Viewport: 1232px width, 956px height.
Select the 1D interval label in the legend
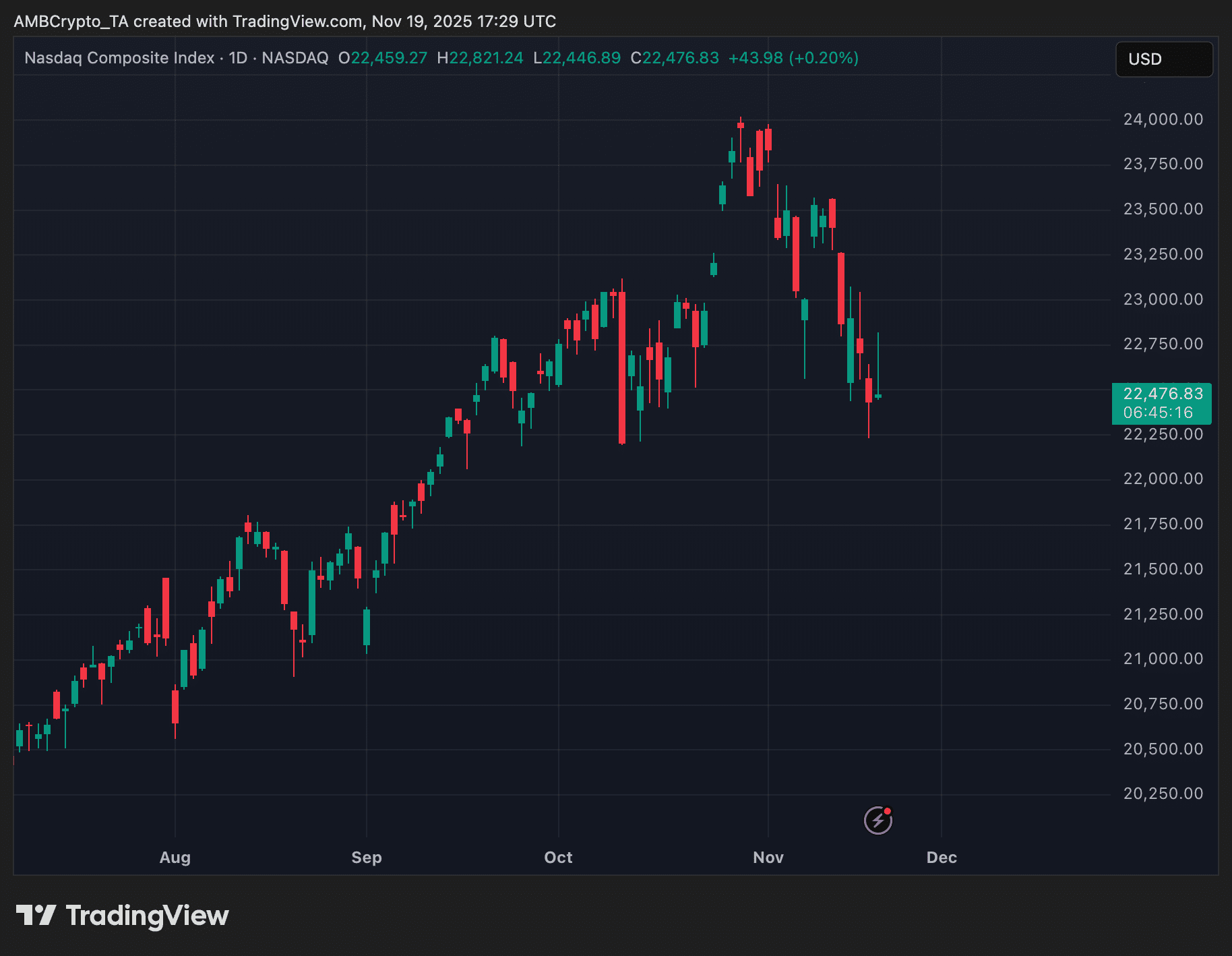[238, 58]
